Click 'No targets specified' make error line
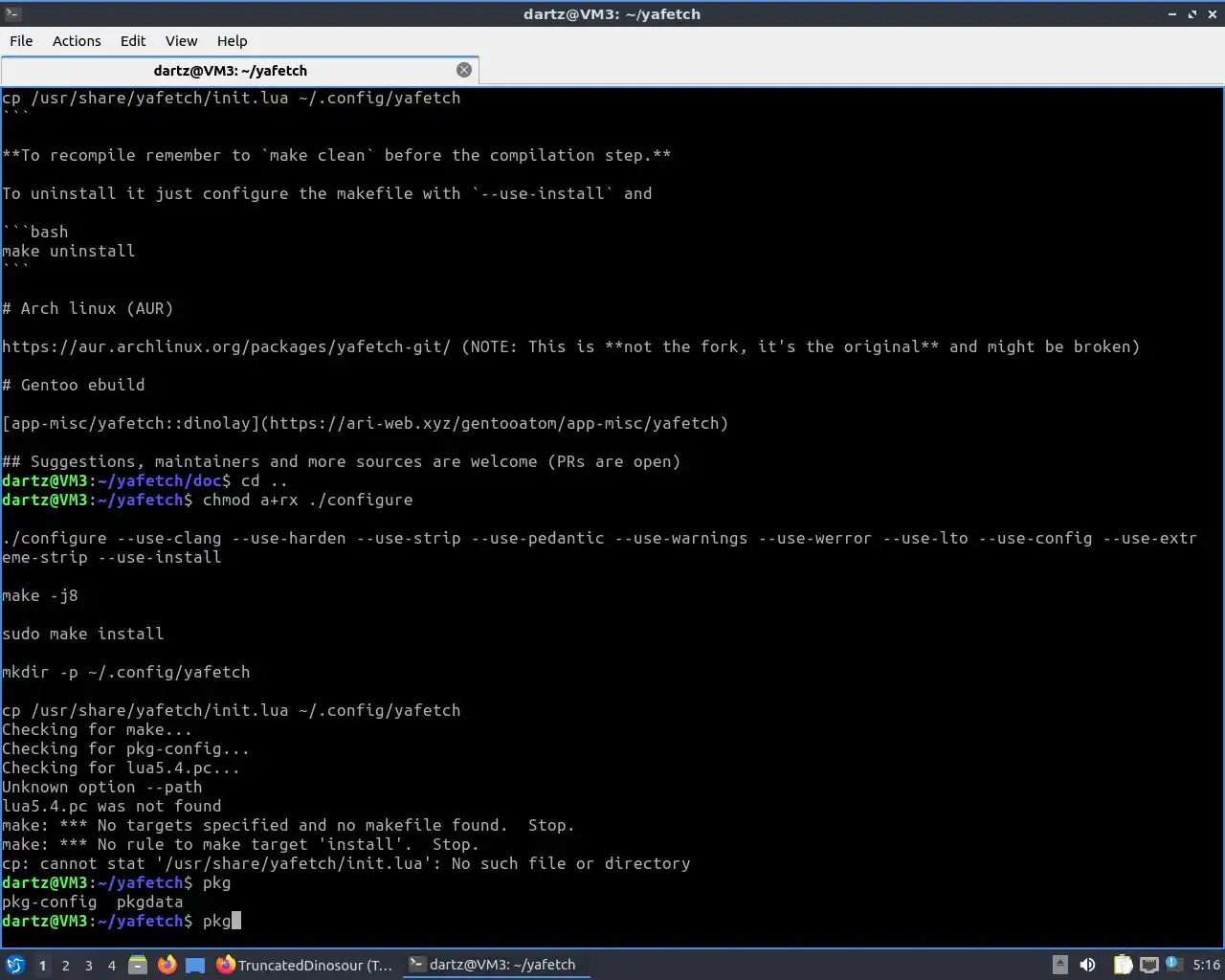1225x980 pixels. 288,825
